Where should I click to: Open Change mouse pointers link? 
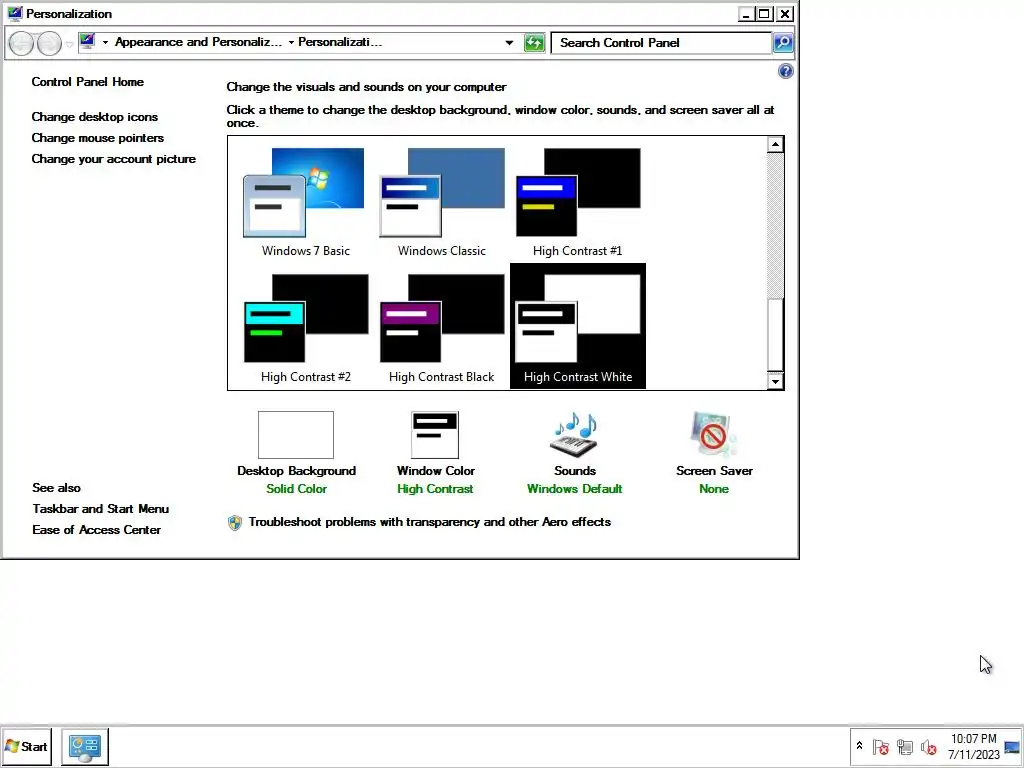[x=97, y=138]
